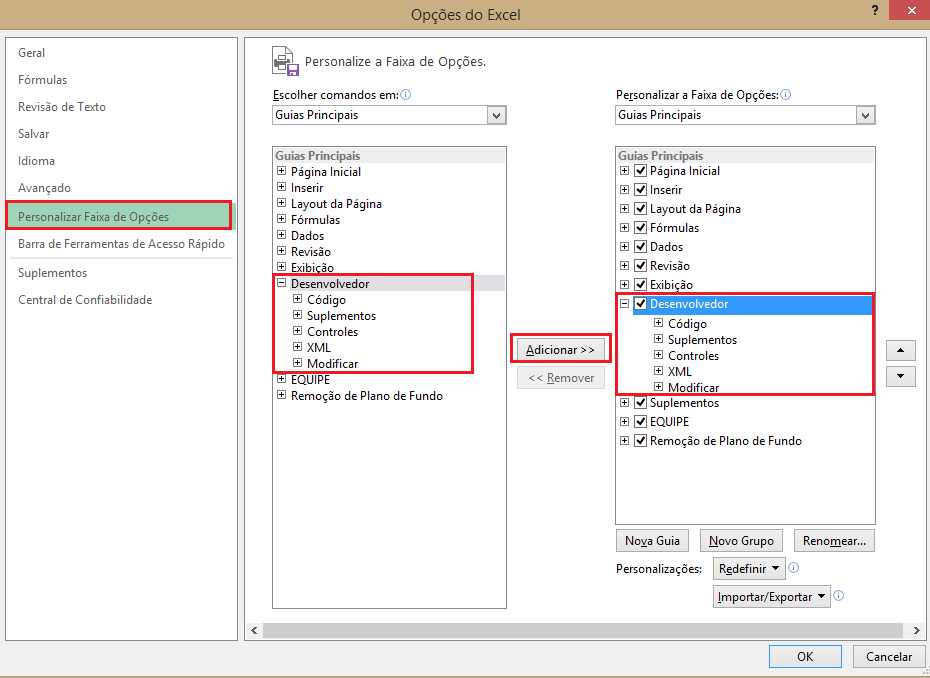Toggle the Revisão checkbox
Viewport: 930px width, 678px height.
click(641, 266)
